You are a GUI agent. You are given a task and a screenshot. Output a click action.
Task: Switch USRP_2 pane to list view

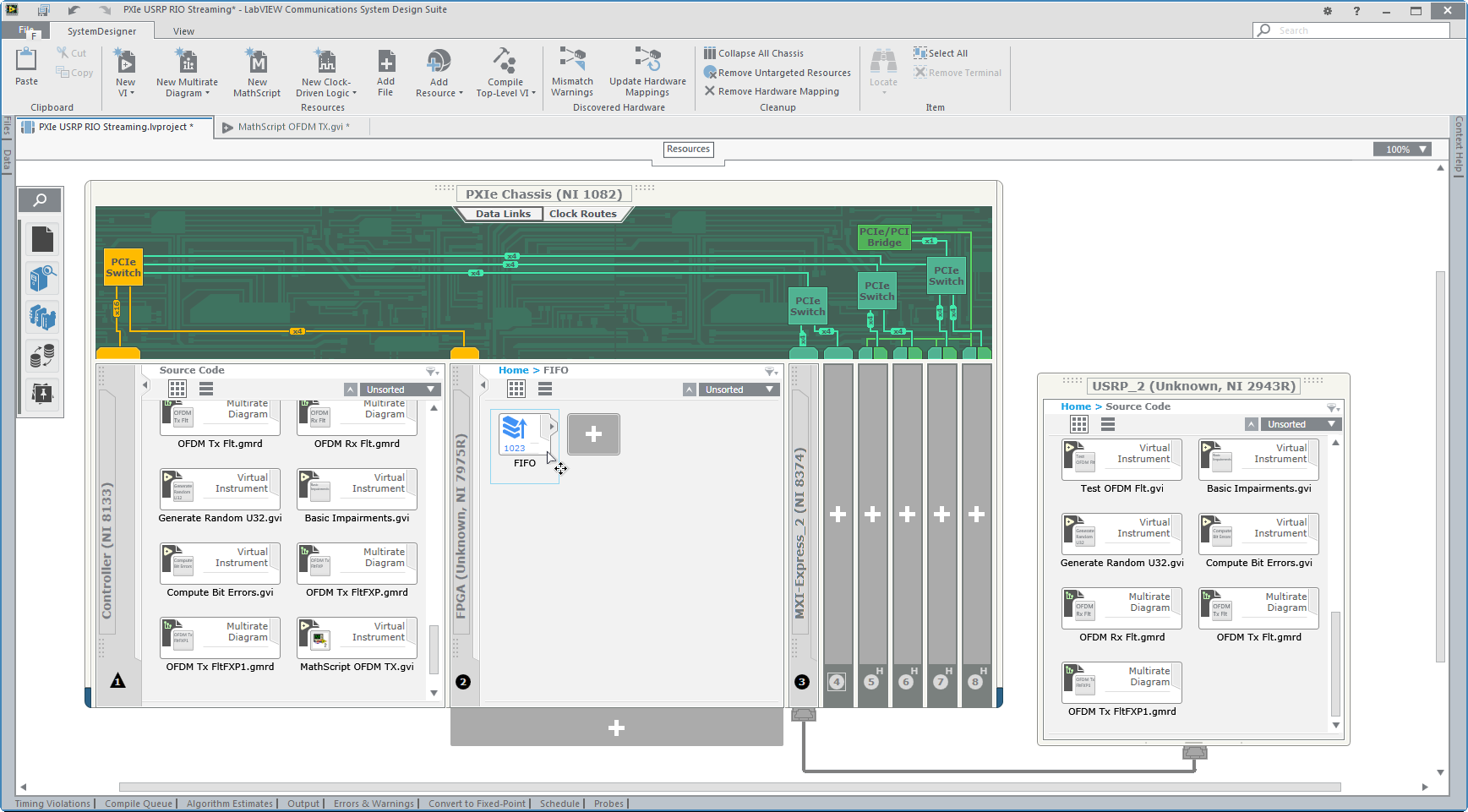[x=1108, y=424]
